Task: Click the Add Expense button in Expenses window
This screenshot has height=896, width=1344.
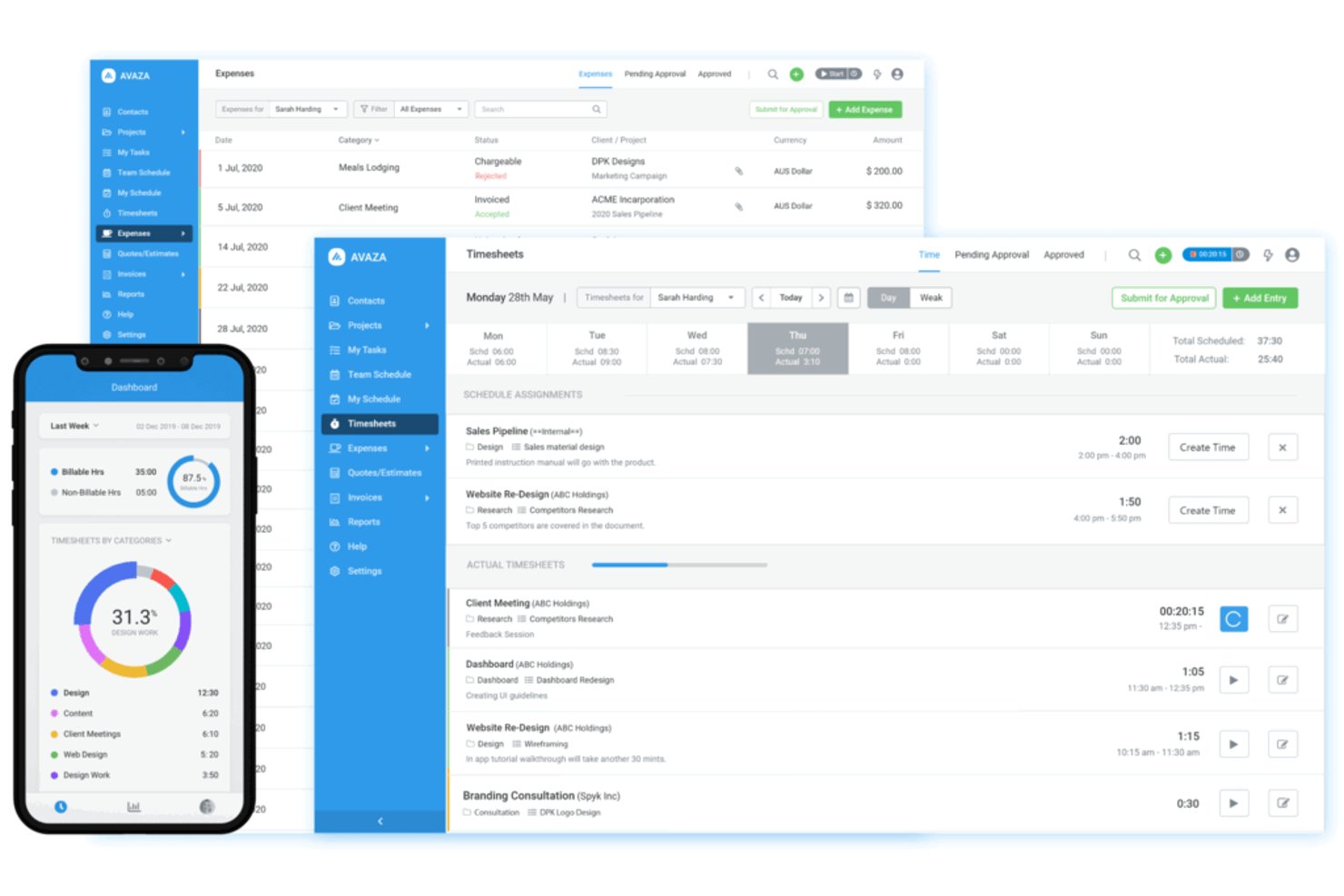Action: [865, 110]
